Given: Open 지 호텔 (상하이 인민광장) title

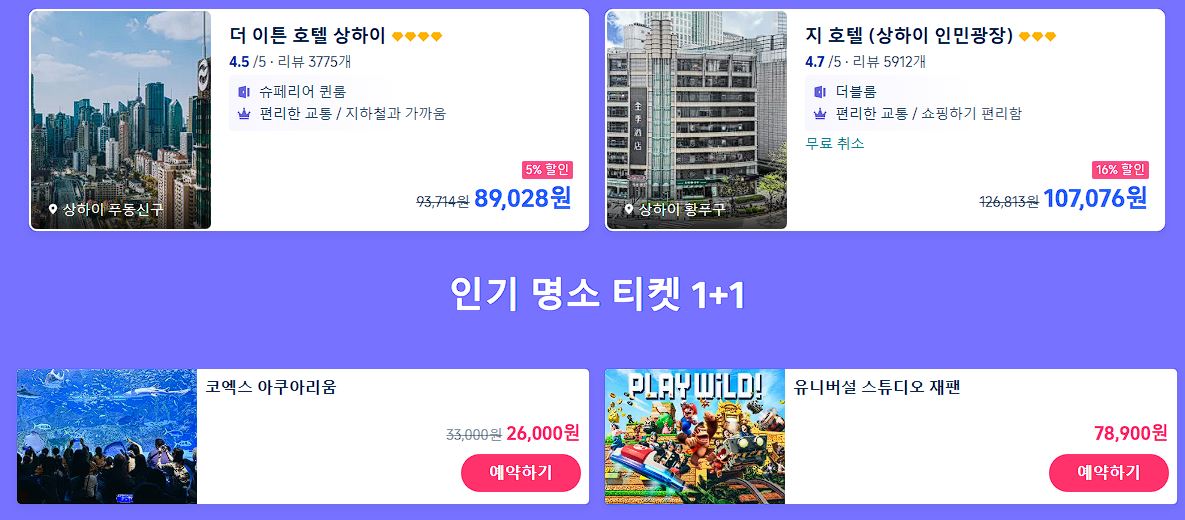Looking at the screenshot, I should coord(909,36).
